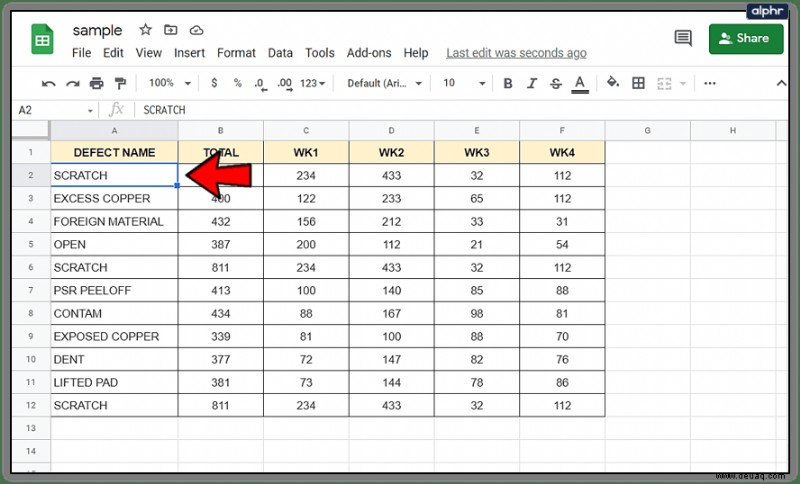The height and width of the screenshot is (484, 800).
Task: Click the redo icon
Action: (72, 84)
